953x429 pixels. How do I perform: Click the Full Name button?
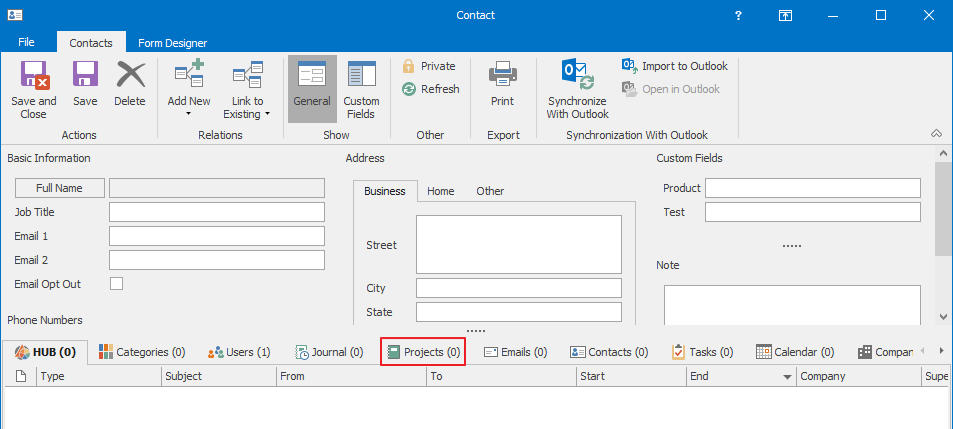point(60,188)
